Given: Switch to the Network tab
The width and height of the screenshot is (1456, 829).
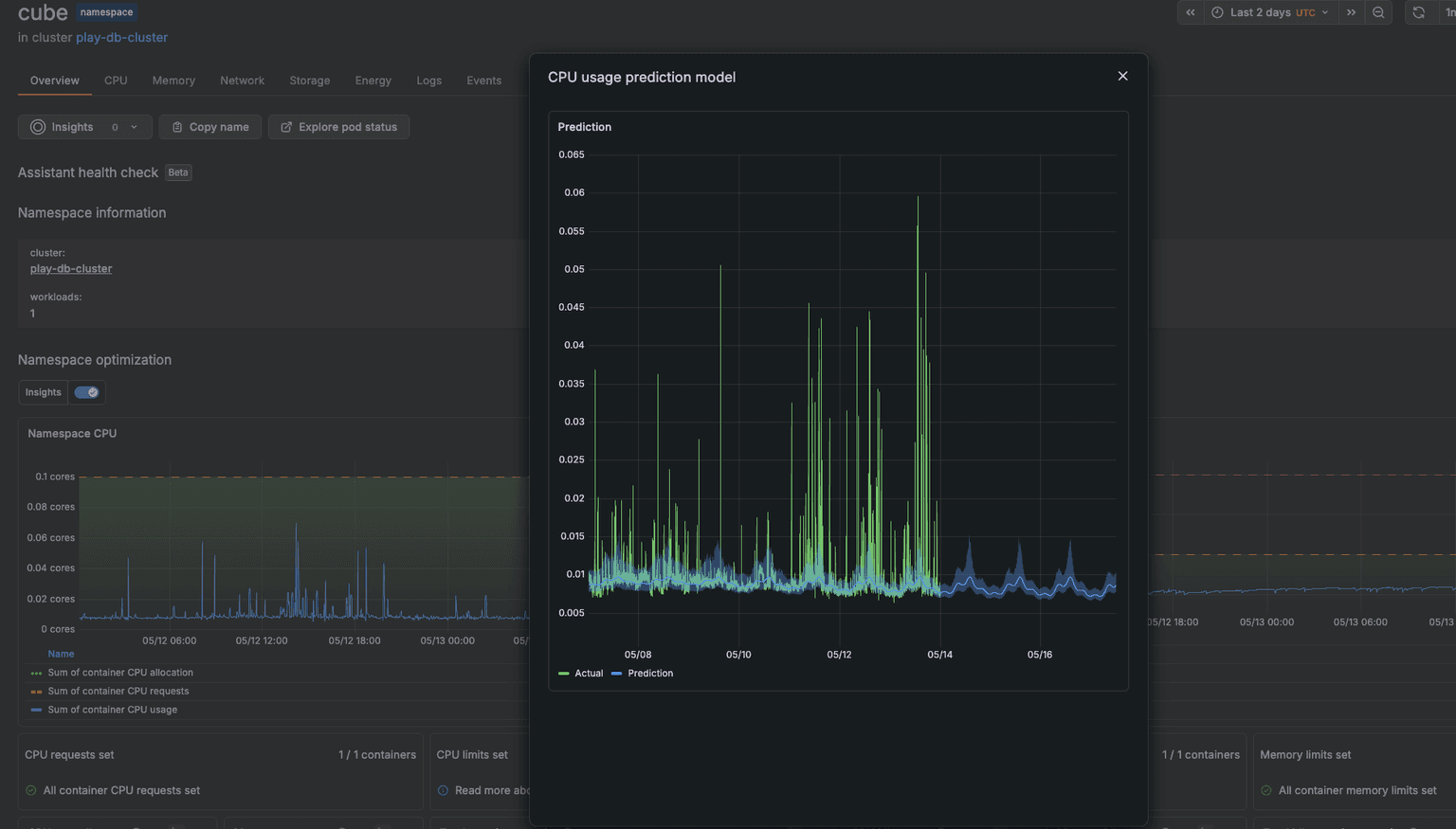Looking at the screenshot, I should click(242, 81).
